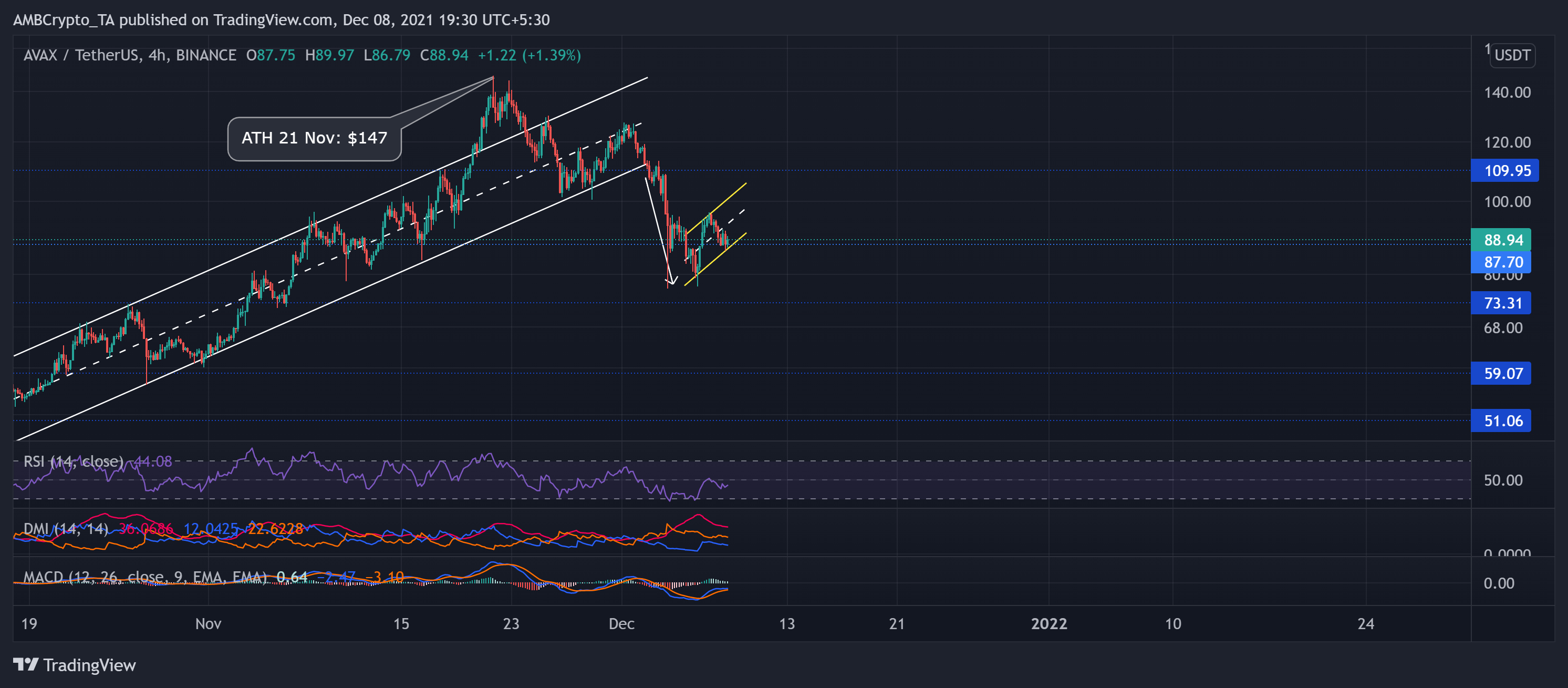This screenshot has height=688, width=1568.
Task: Click the 50.00 RSI axis value
Action: pos(1502,480)
